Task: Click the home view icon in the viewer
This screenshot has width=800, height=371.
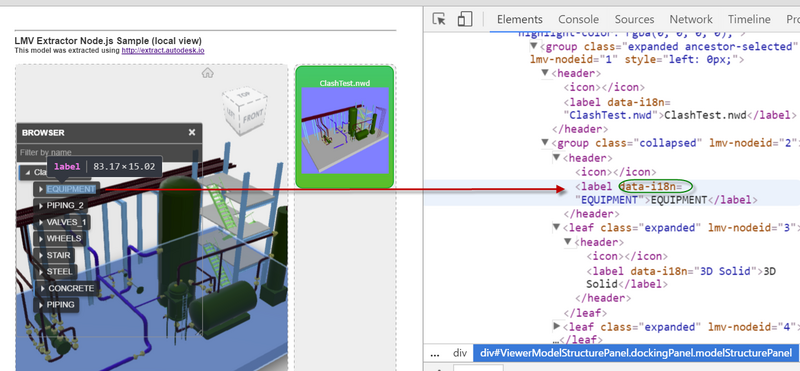Action: pos(207,73)
